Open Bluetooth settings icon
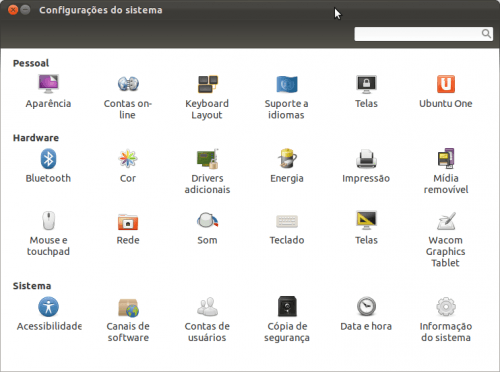Screen dimensions: 500x372 pos(48,159)
